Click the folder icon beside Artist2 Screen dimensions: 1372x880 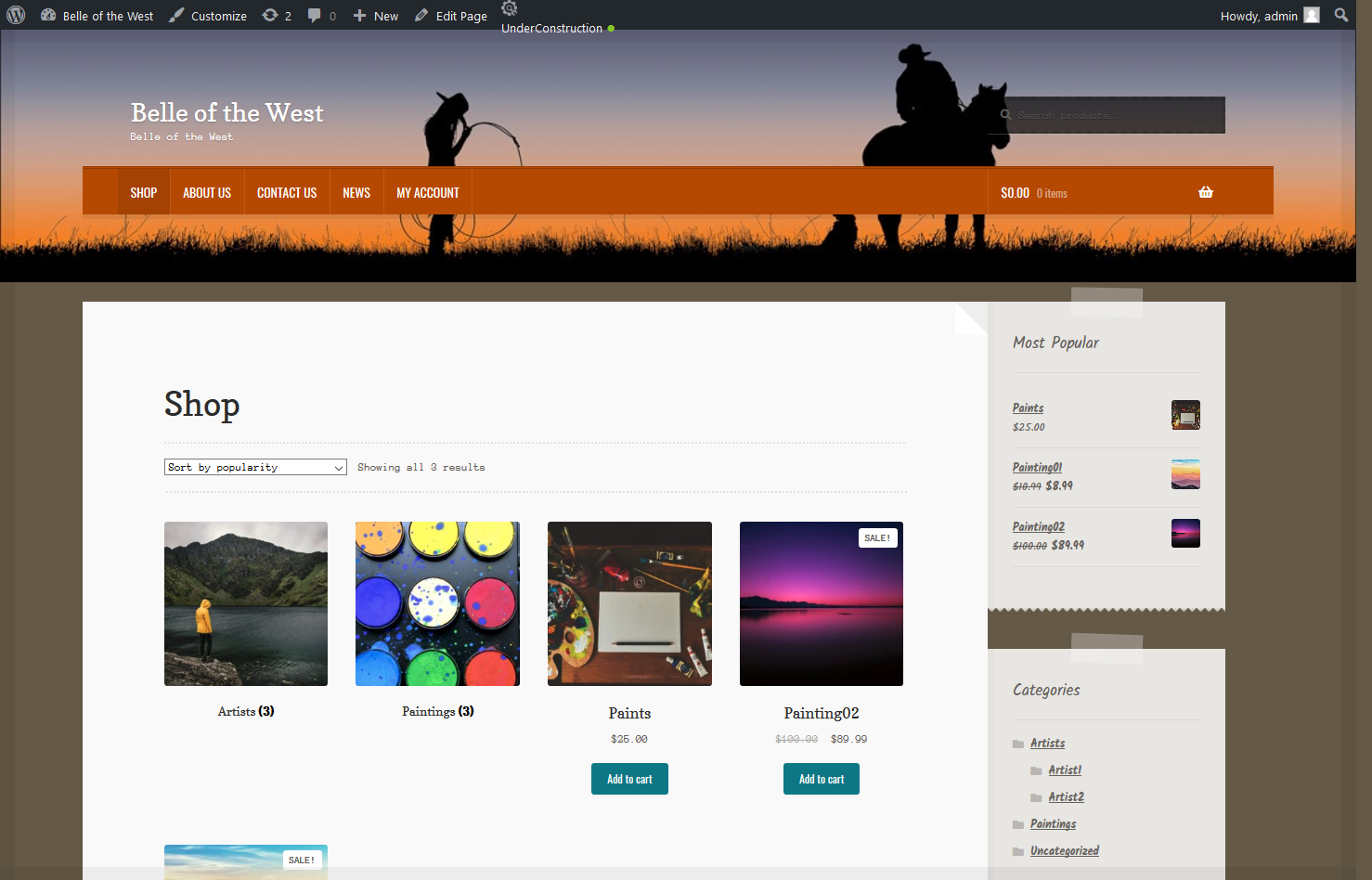point(1036,797)
